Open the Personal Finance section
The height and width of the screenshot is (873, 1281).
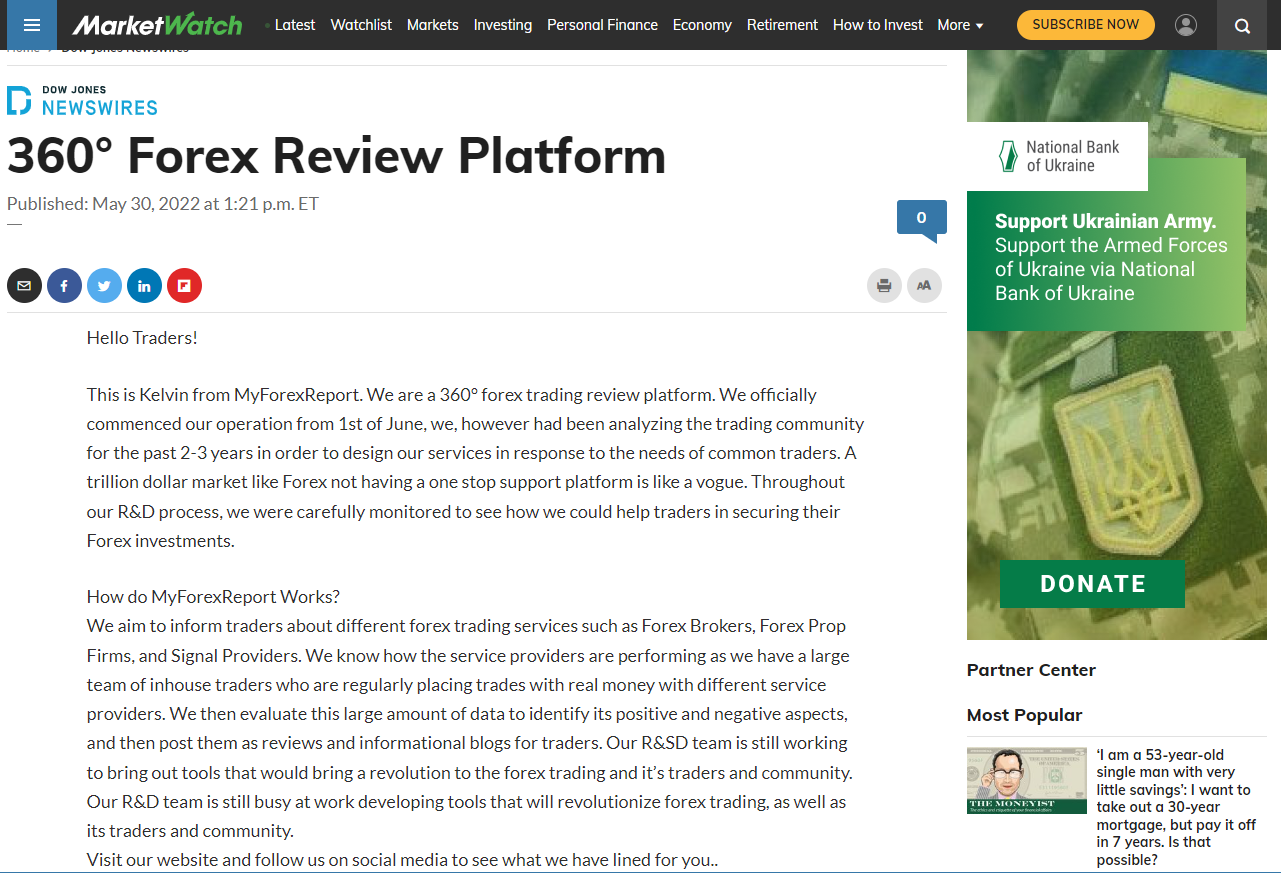(x=602, y=25)
